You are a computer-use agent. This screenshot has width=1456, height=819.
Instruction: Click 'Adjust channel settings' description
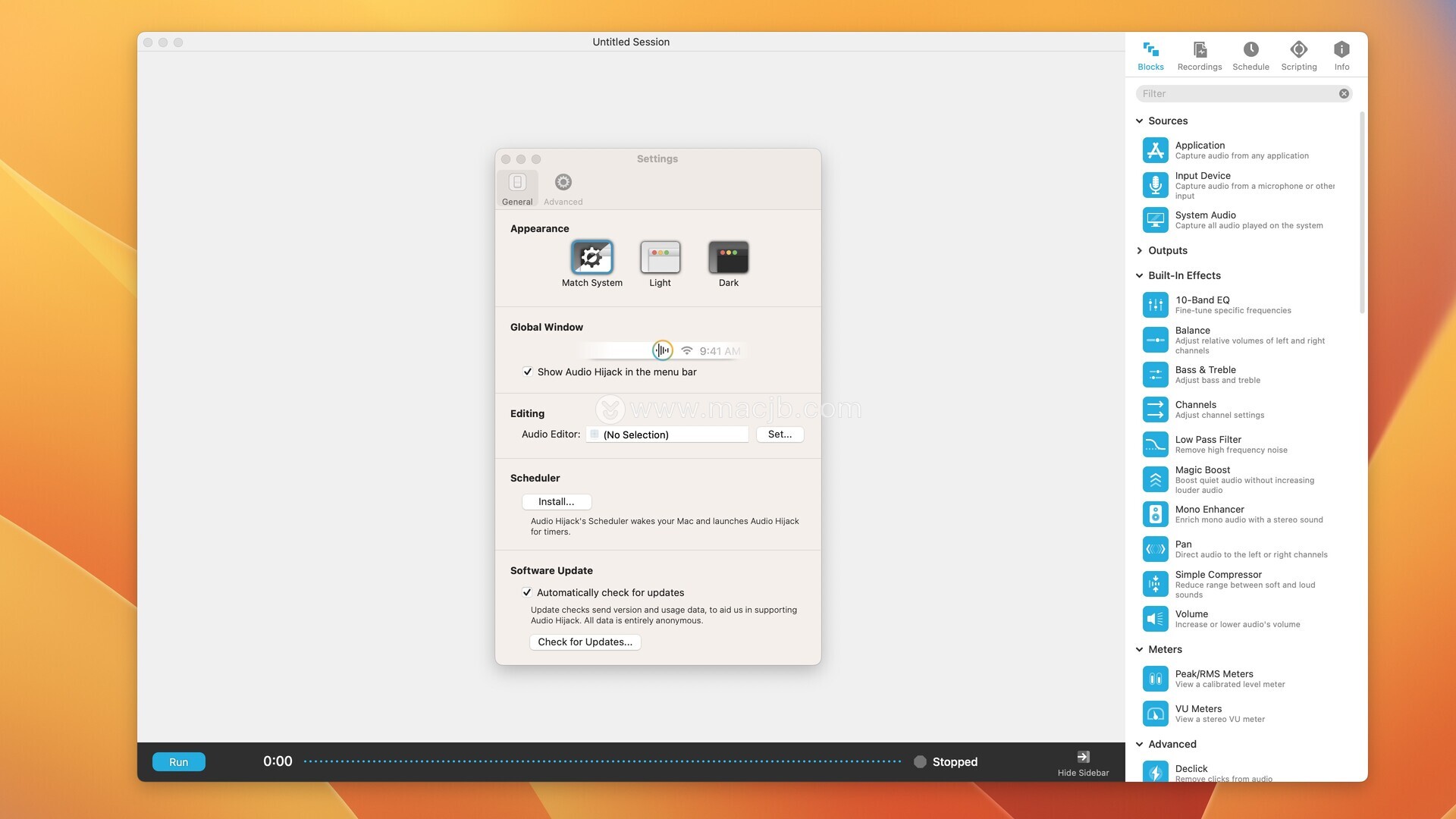1219,416
